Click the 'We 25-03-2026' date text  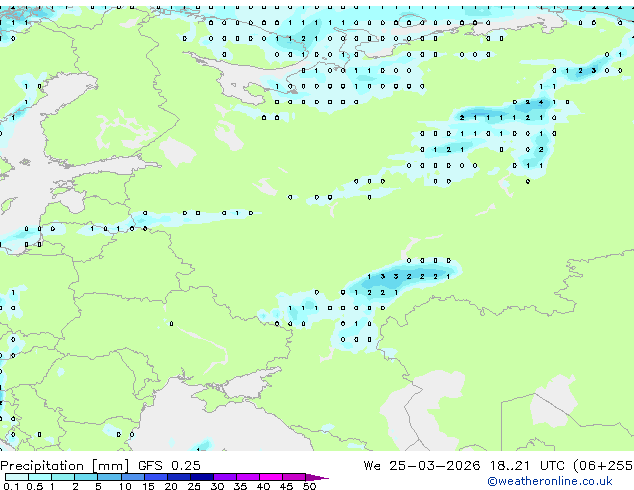pyautogui.click(x=422, y=465)
